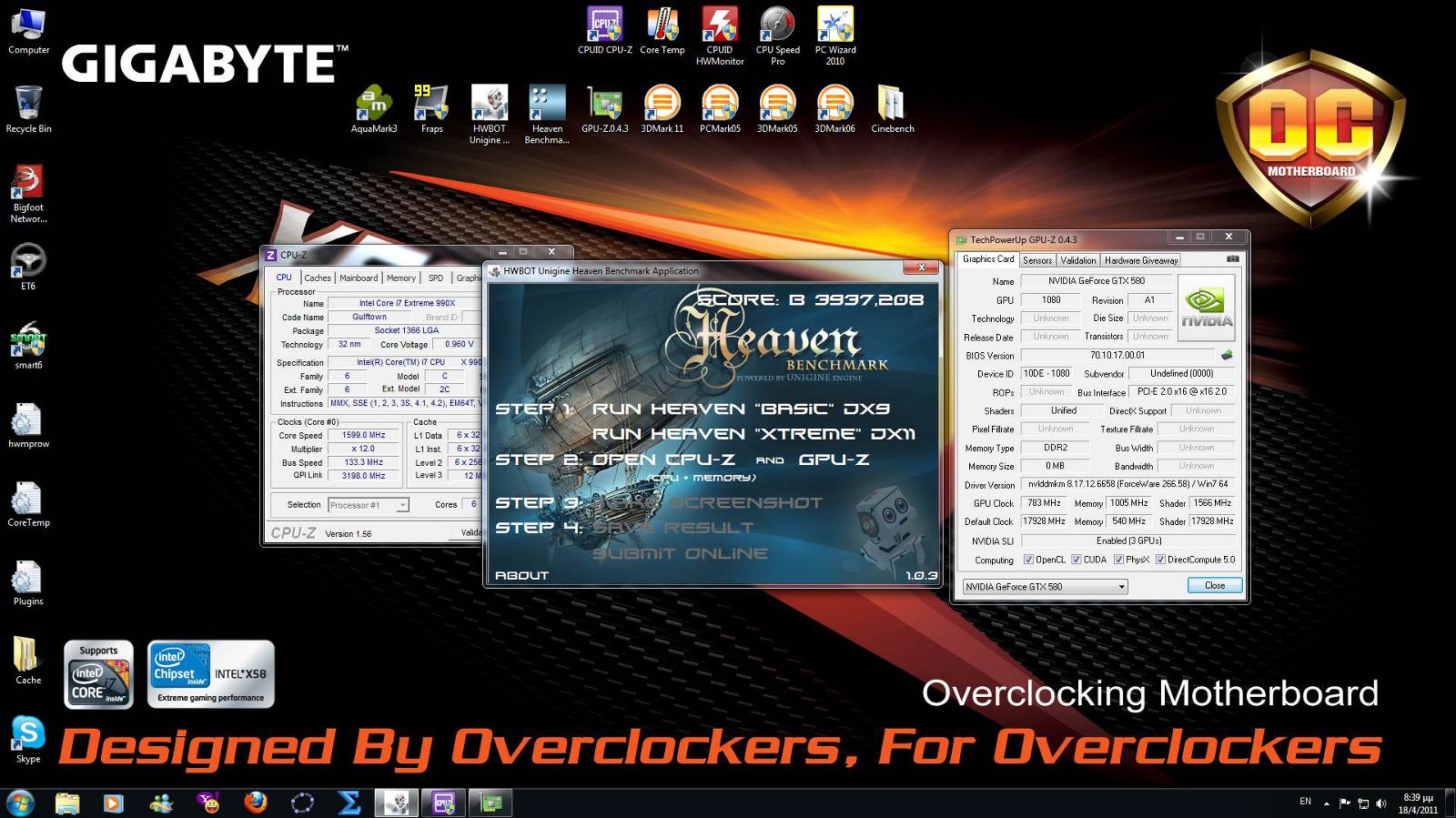Open the Validation tab in GPU-Z
1456x818 pixels.
pyautogui.click(x=1078, y=260)
